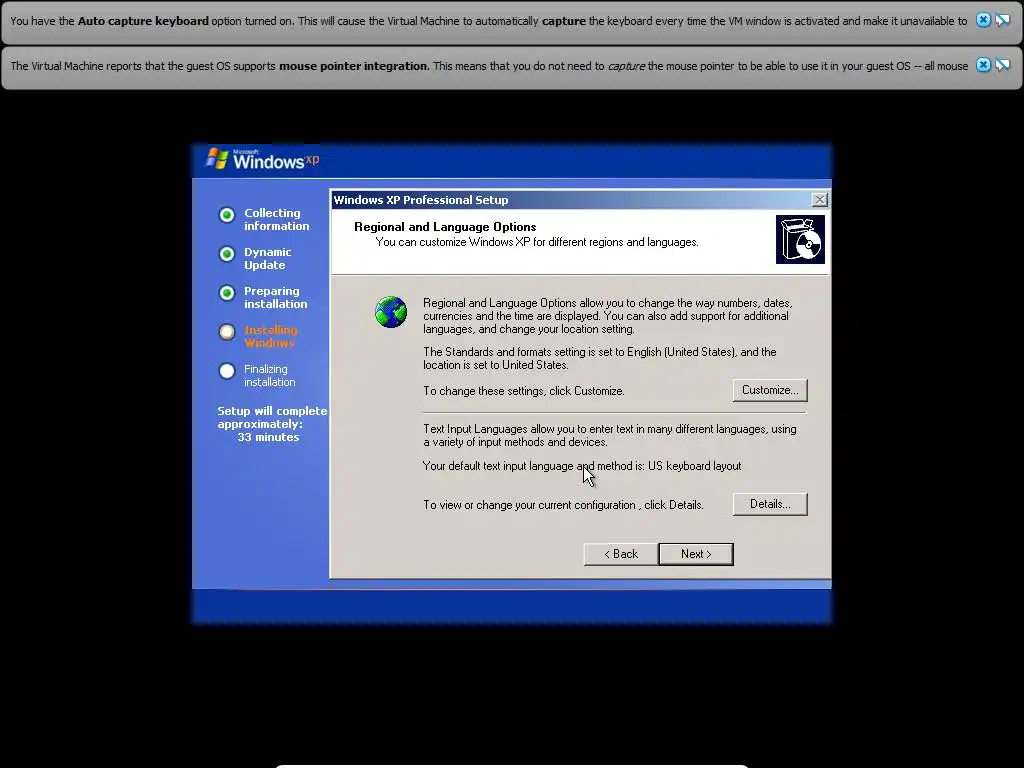Screen dimensions: 1024x768
Task: Open the Details... text input configuration
Action: (770, 504)
